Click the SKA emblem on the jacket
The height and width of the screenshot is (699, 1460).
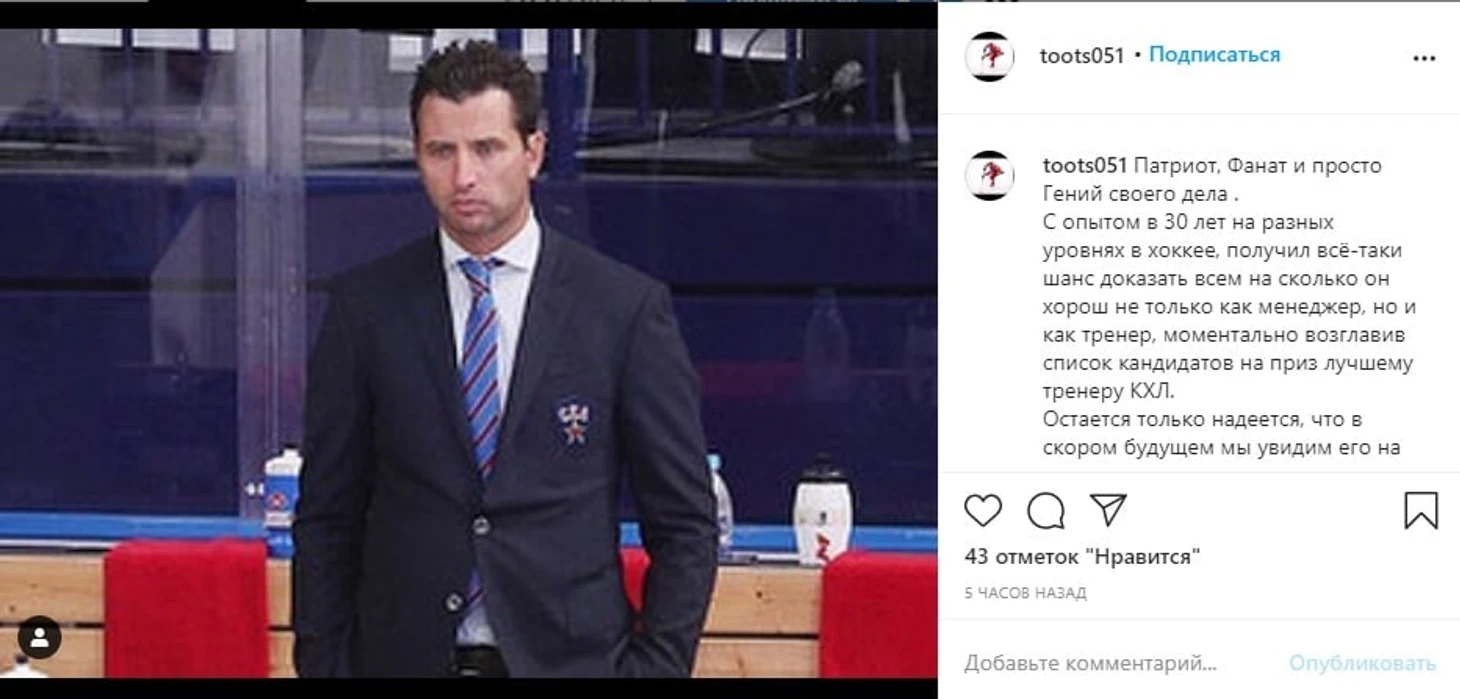pos(573,420)
